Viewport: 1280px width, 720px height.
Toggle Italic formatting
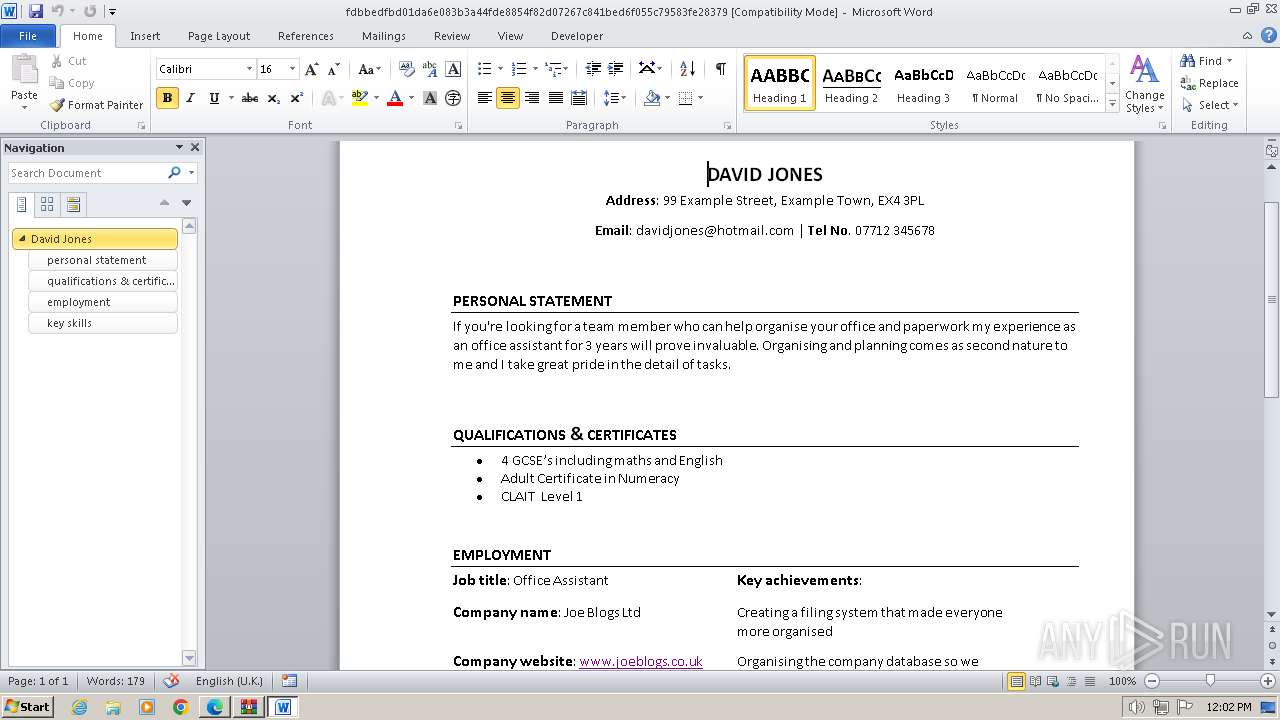pos(190,98)
